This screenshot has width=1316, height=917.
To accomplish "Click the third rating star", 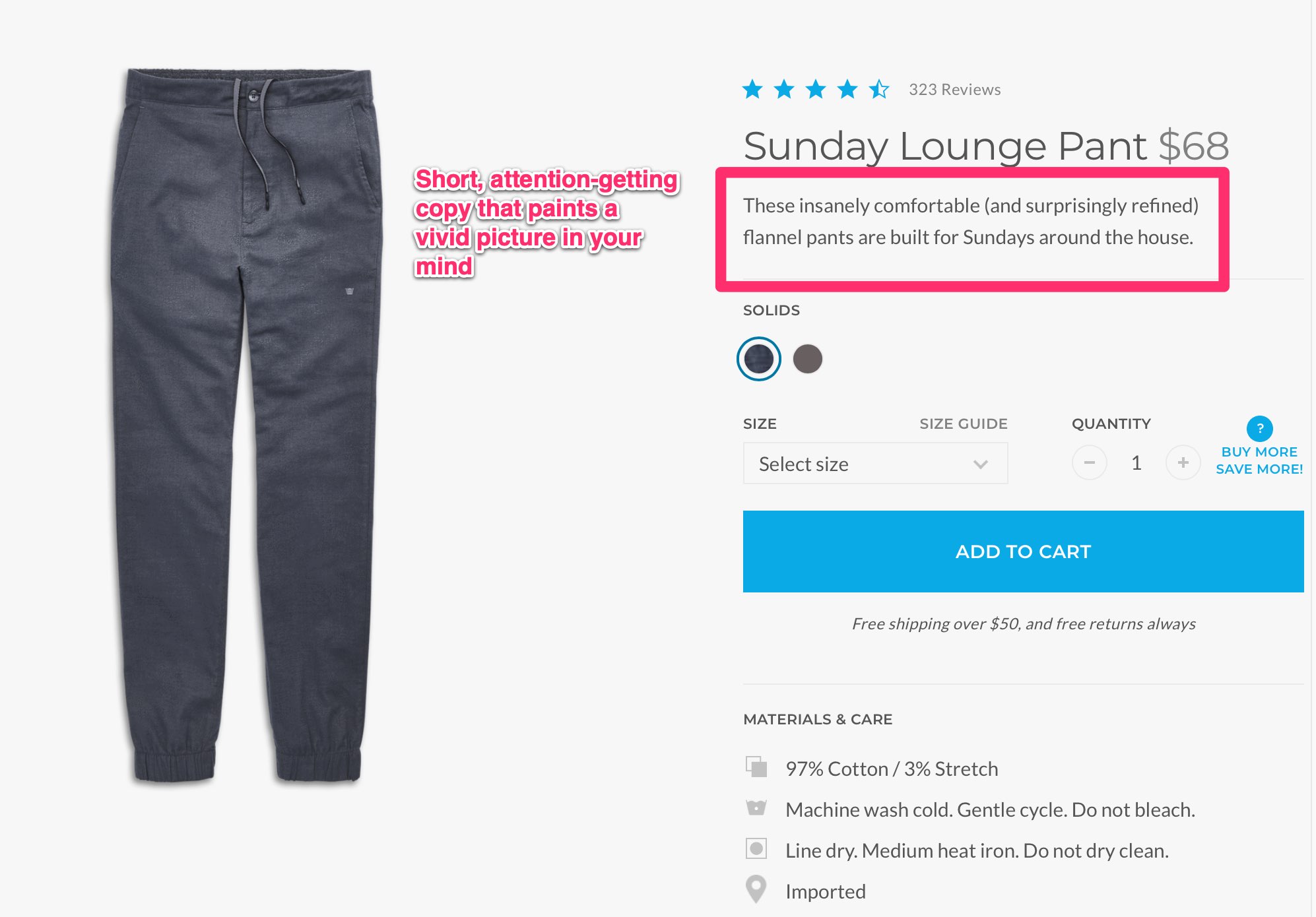I will point(816,89).
